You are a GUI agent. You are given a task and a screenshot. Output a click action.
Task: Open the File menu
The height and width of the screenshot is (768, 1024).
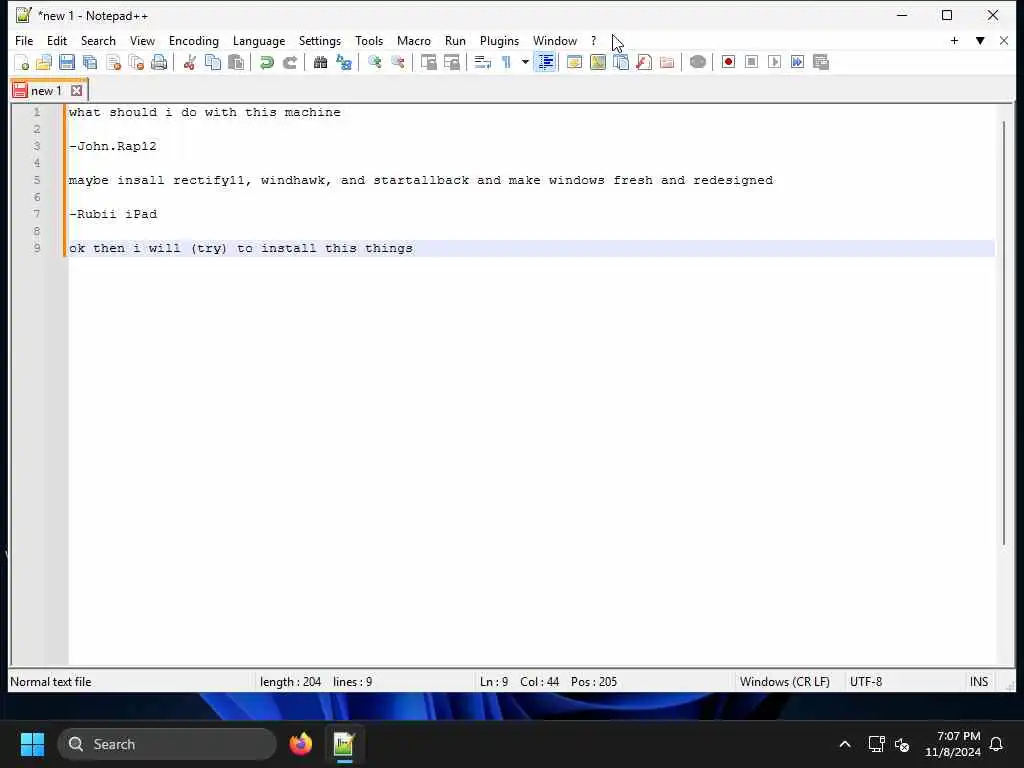(x=24, y=40)
